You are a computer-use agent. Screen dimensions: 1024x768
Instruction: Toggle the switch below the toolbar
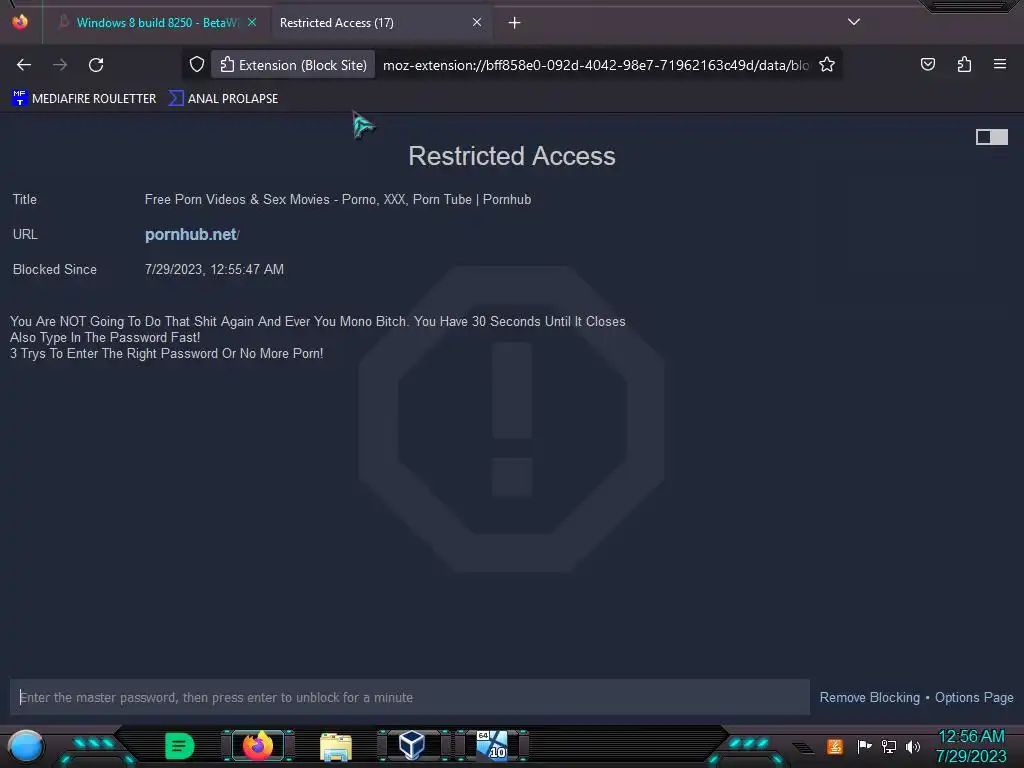pos(991,136)
